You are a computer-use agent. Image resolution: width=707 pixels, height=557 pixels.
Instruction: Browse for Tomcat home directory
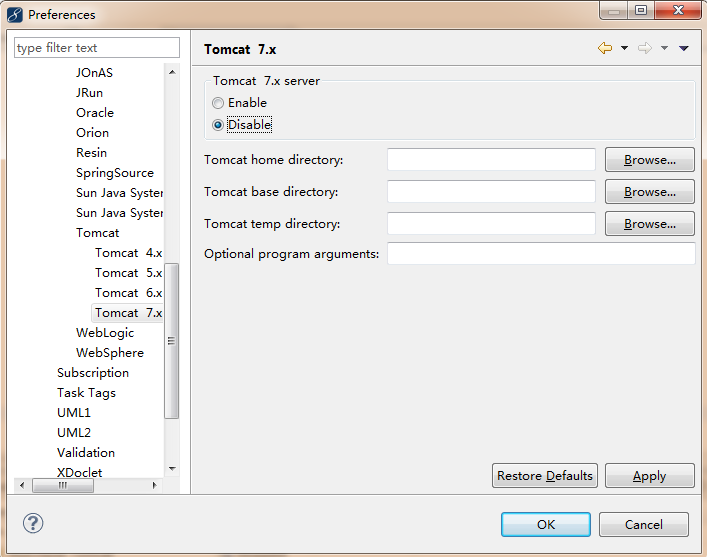coord(649,160)
